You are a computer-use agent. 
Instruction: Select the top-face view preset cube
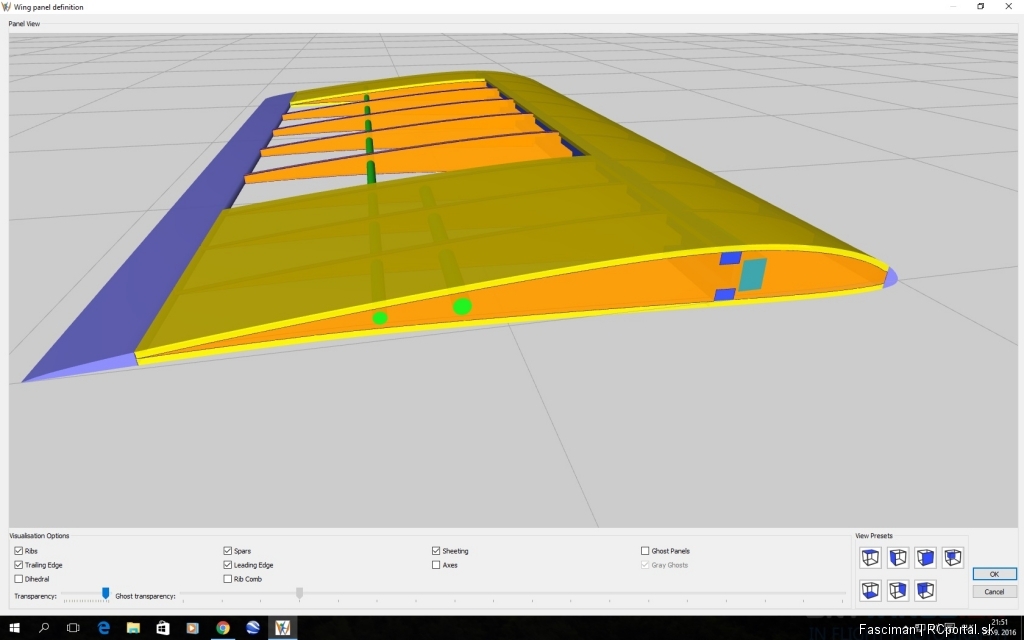coord(871,558)
